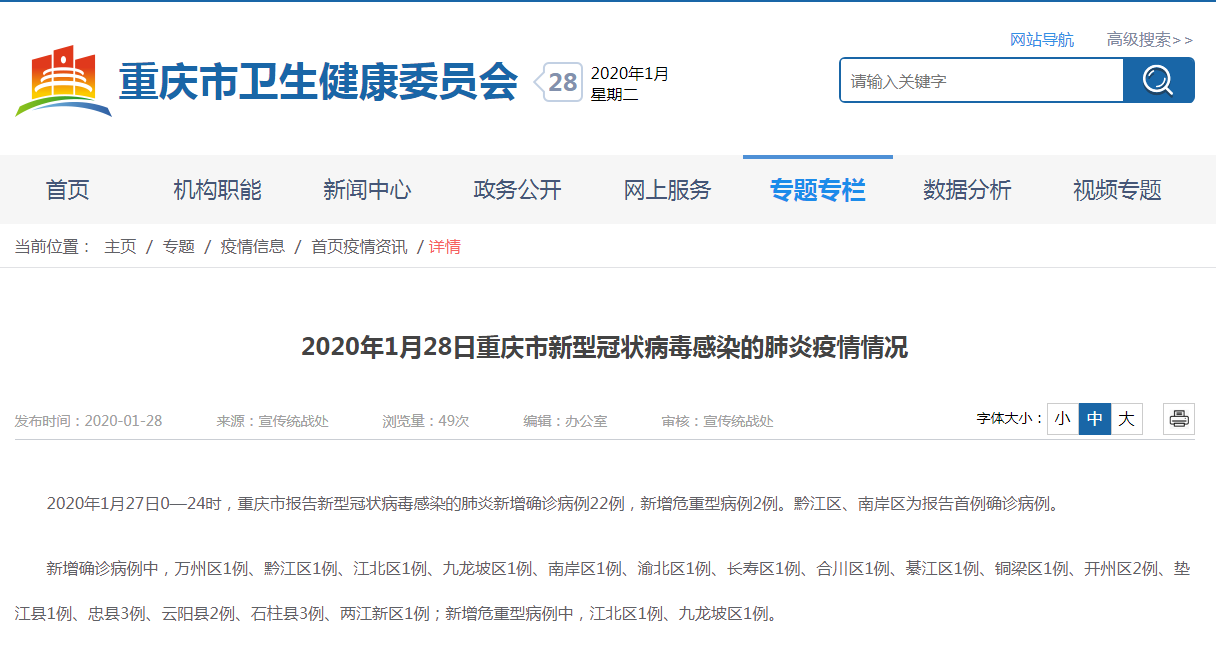The image size is (1216, 661).
Task: Select medium font size 中
Action: (1095, 419)
